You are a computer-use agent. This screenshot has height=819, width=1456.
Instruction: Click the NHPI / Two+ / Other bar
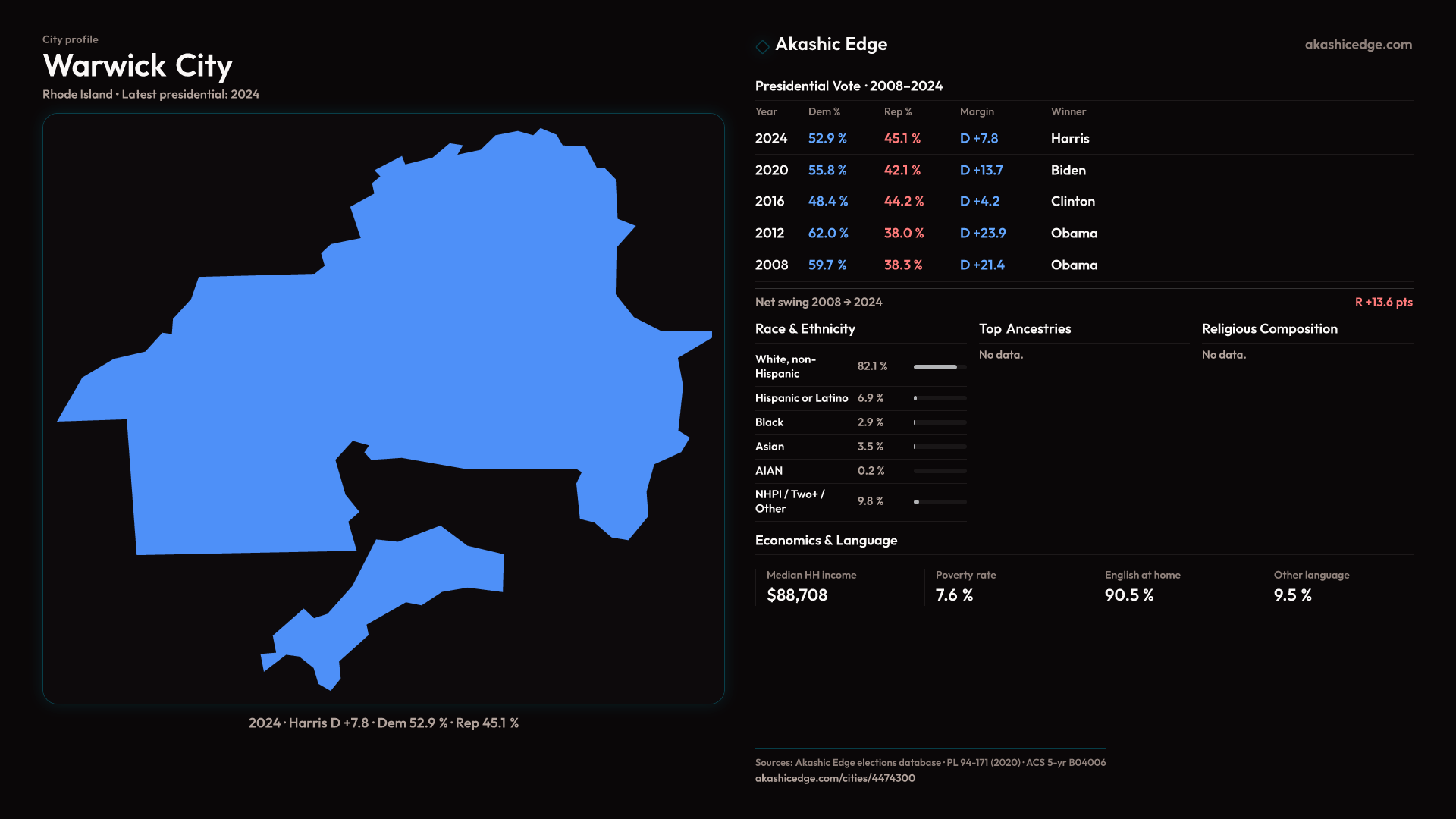point(939,502)
